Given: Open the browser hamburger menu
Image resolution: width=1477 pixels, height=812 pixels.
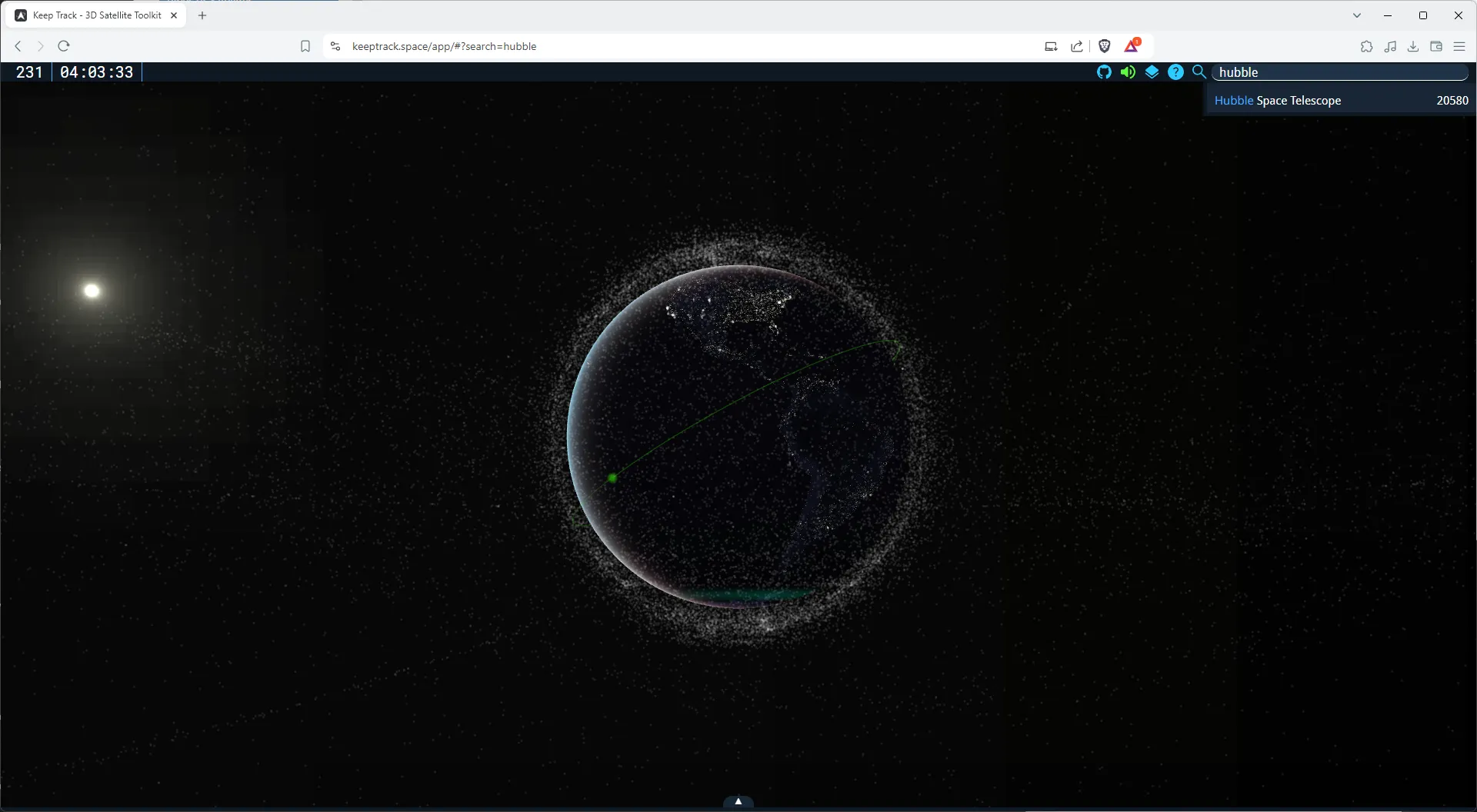Looking at the screenshot, I should 1459,46.
